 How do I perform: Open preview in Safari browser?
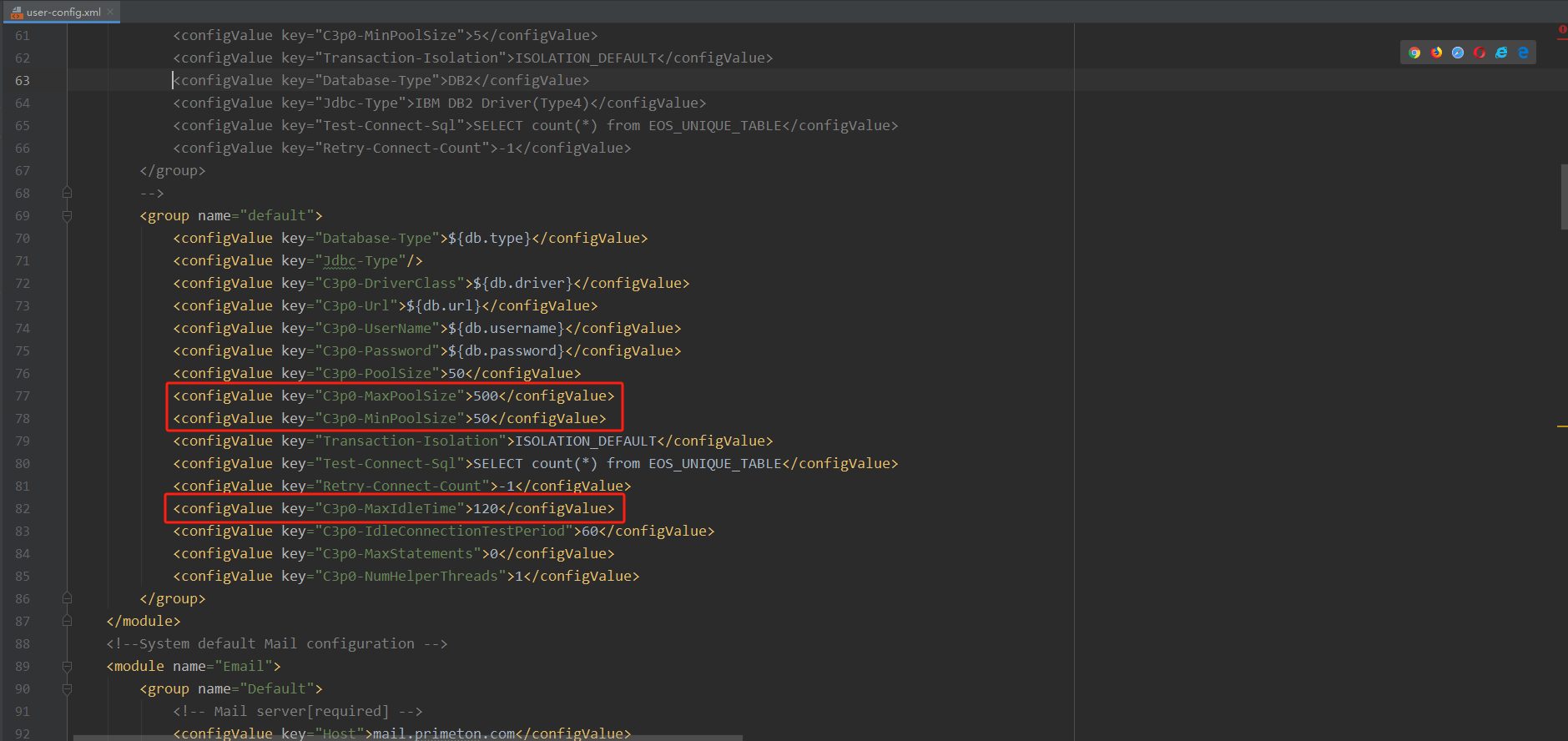pyautogui.click(x=1458, y=53)
